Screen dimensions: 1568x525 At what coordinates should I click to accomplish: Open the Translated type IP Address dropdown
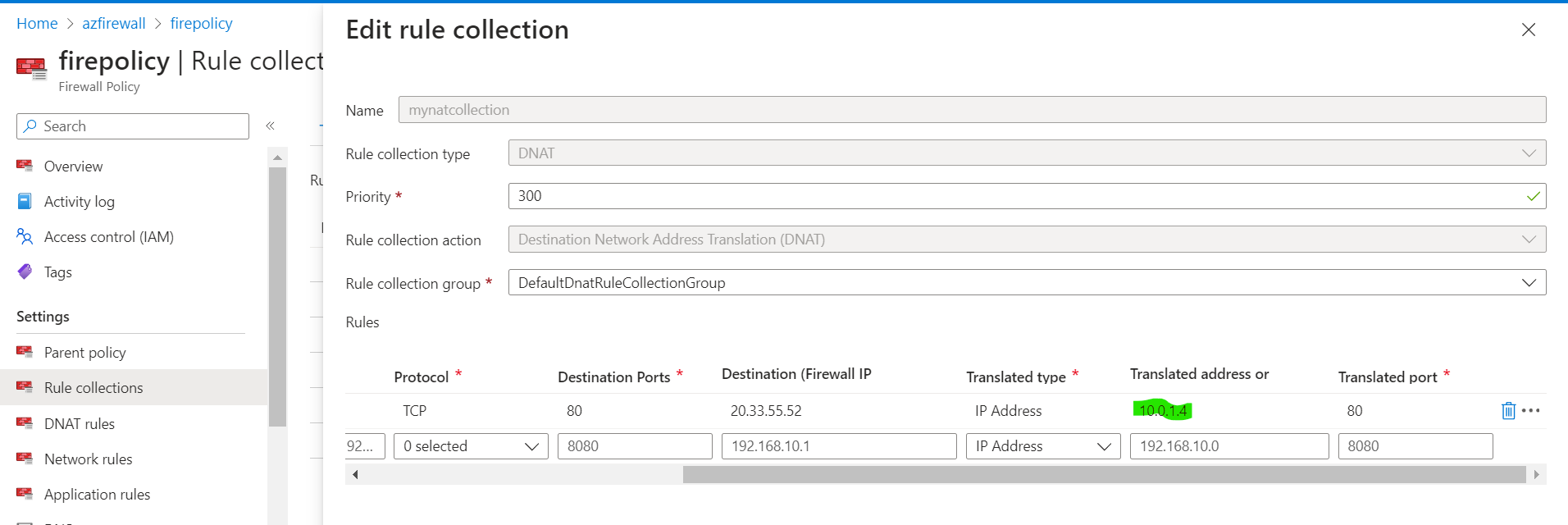[x=1042, y=446]
